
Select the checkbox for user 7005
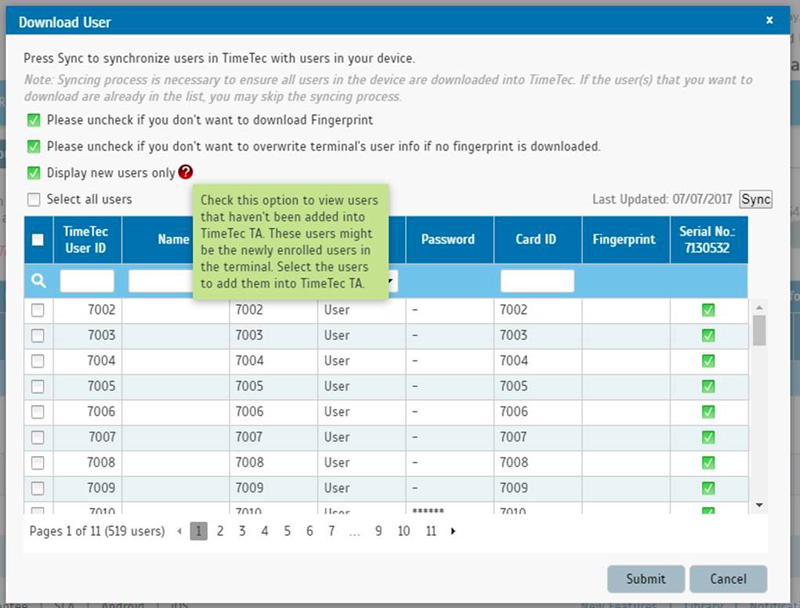tap(38, 387)
